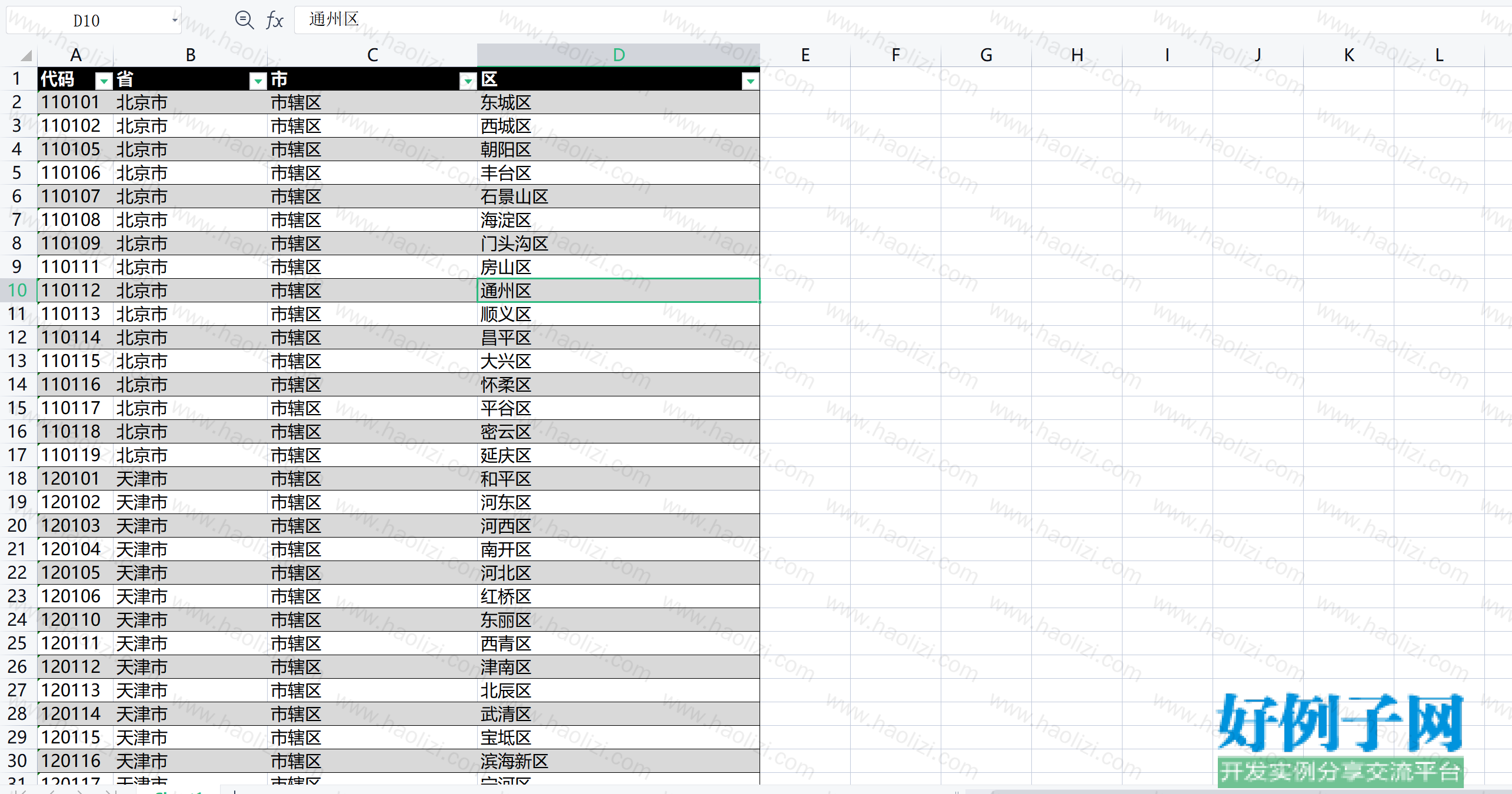Click cell containing 滨海新区
The height and width of the screenshot is (794, 1512).
click(x=618, y=761)
